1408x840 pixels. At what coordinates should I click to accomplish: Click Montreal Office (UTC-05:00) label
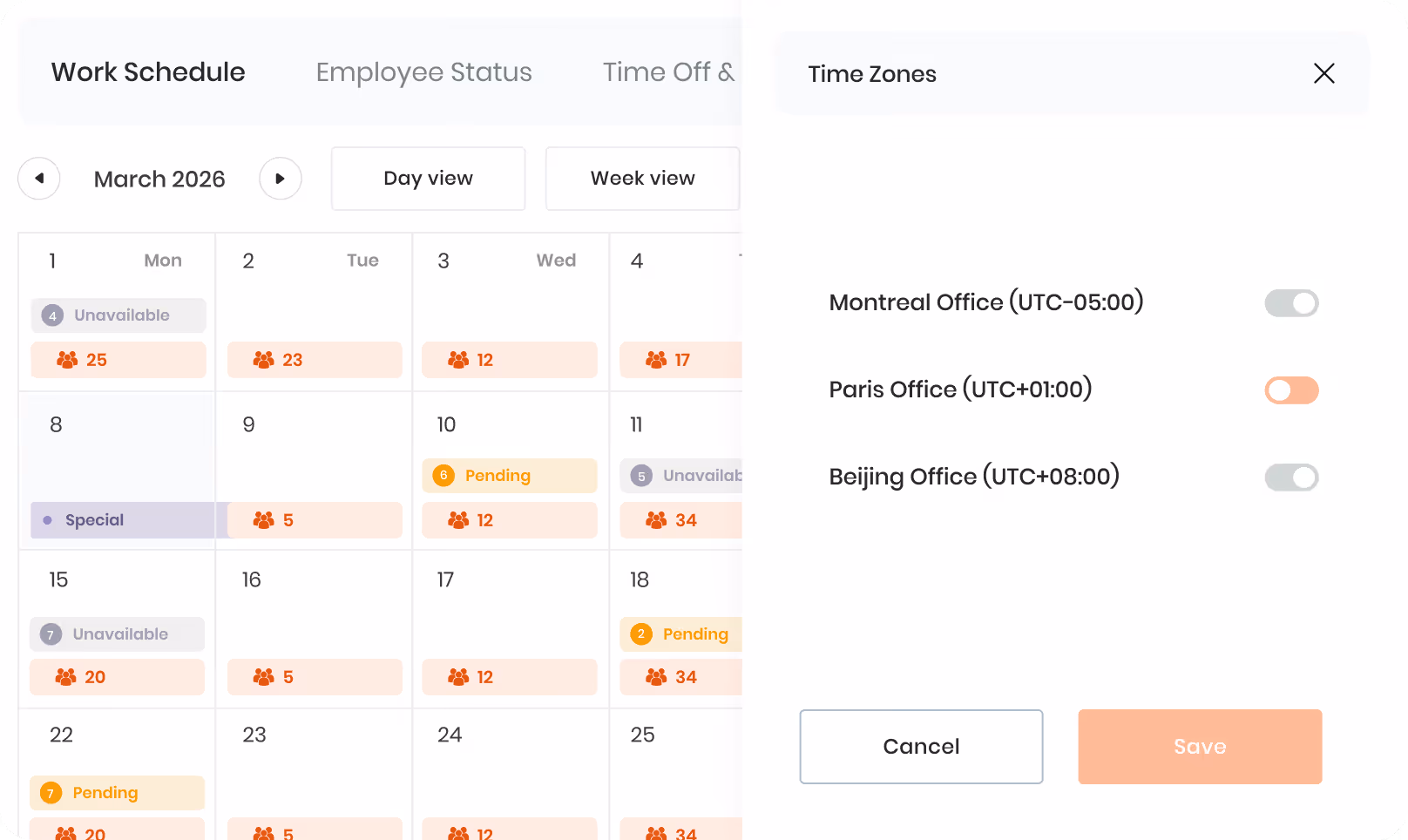pos(986,302)
